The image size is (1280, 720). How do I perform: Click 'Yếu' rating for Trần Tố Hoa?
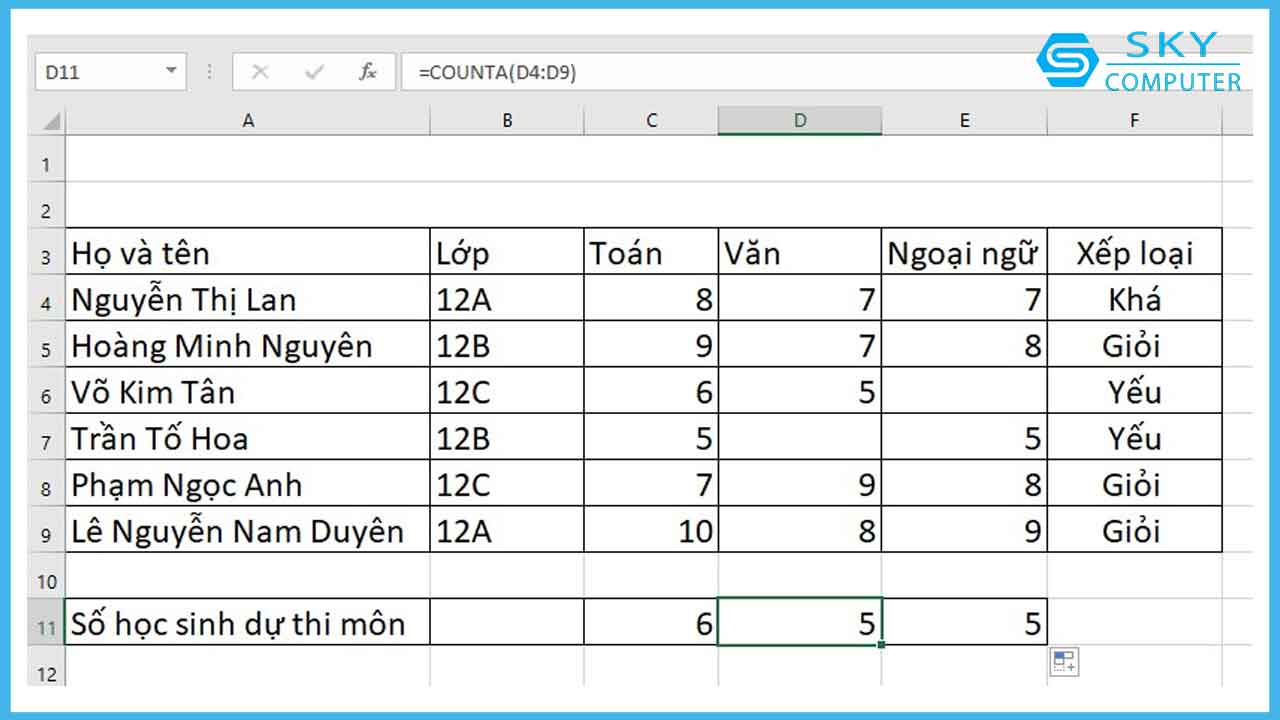(1134, 437)
